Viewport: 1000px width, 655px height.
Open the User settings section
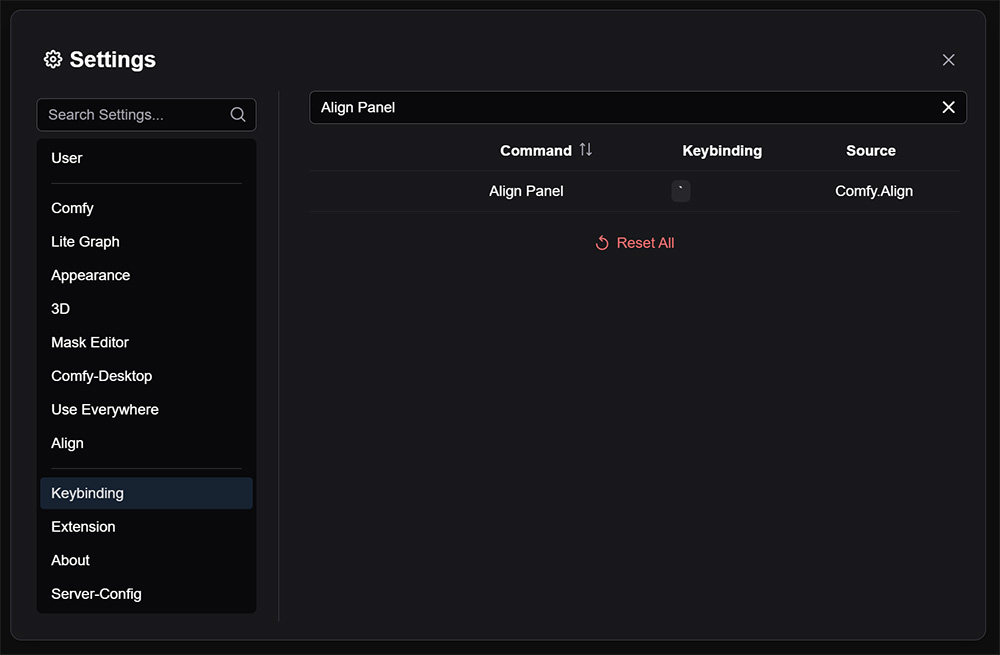(x=66, y=158)
